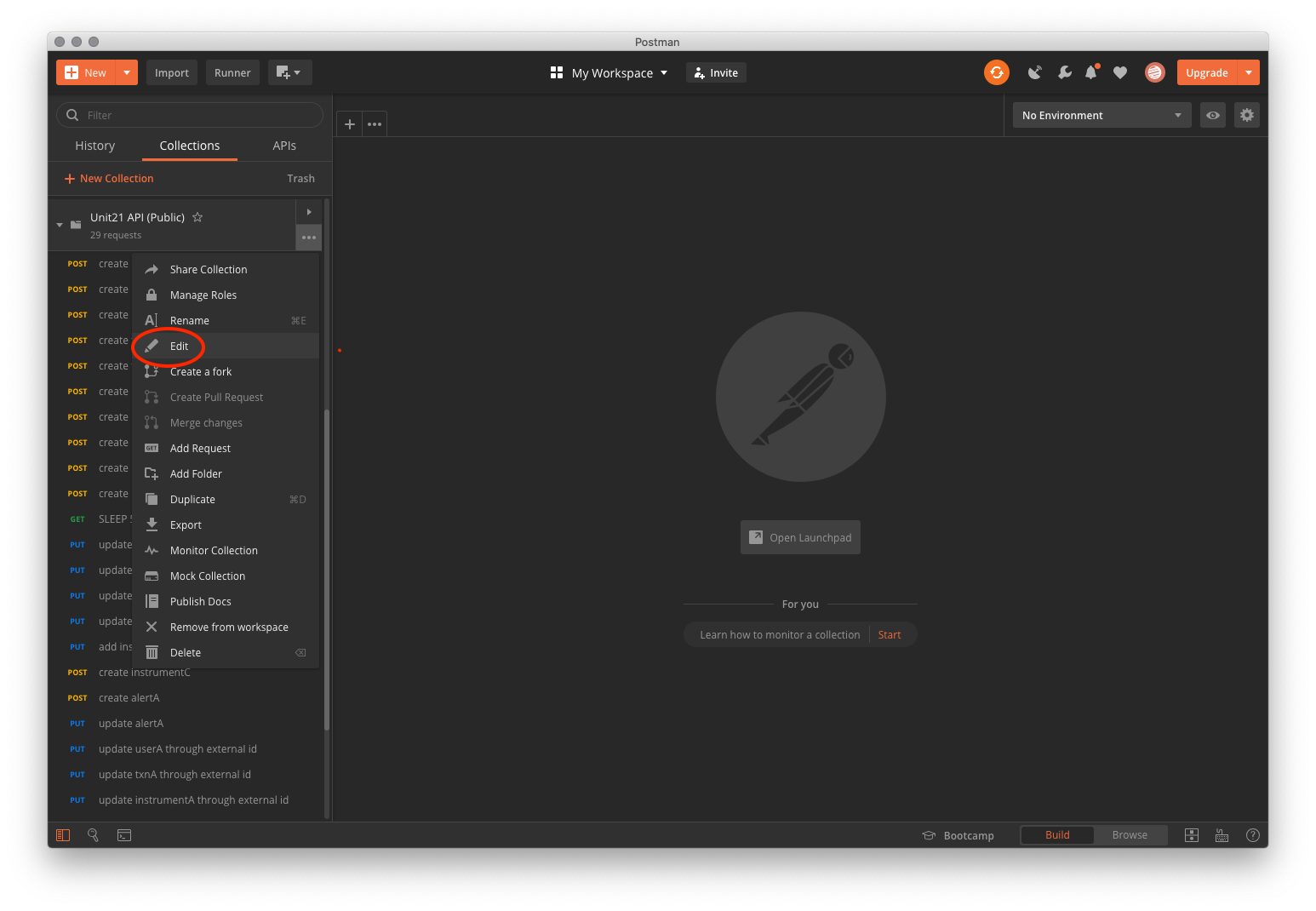1316x911 pixels.
Task: Open collection three-dots options button
Action: click(309, 238)
